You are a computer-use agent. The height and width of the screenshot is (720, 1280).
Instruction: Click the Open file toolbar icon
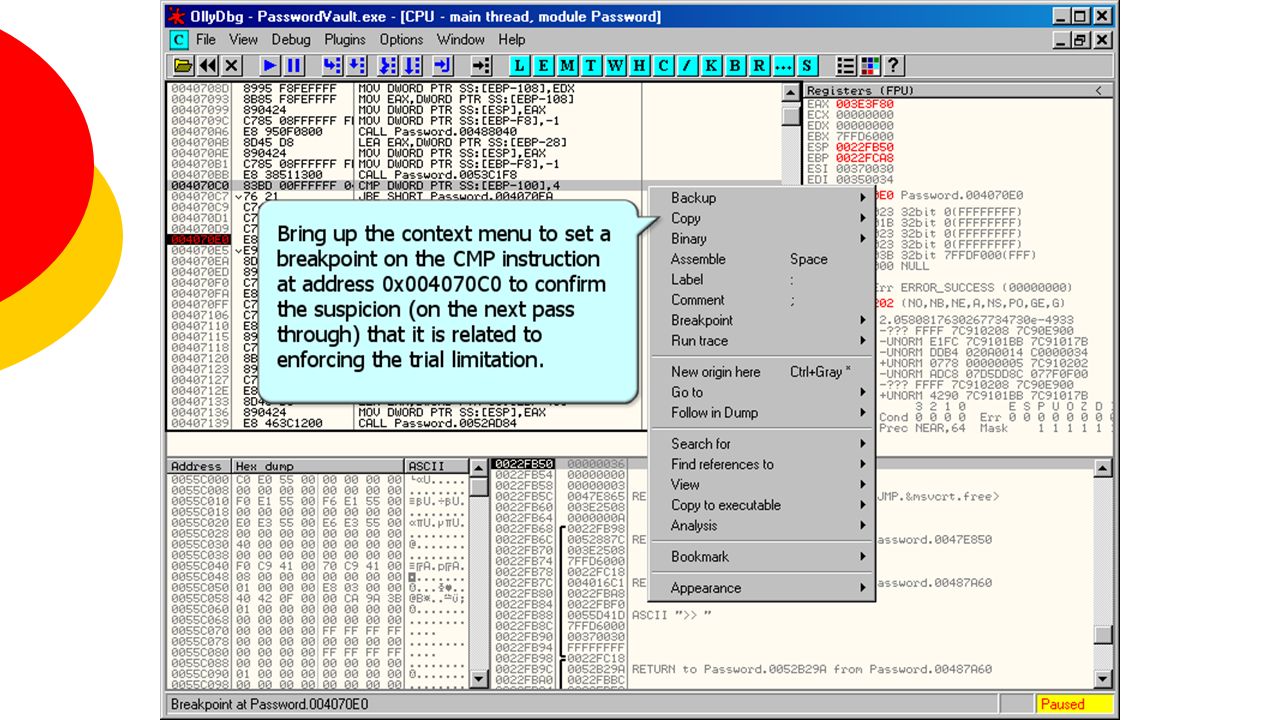point(183,66)
